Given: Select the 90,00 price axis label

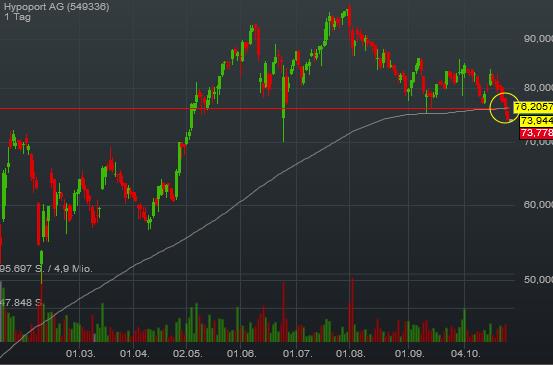Looking at the screenshot, I should coord(538,39).
